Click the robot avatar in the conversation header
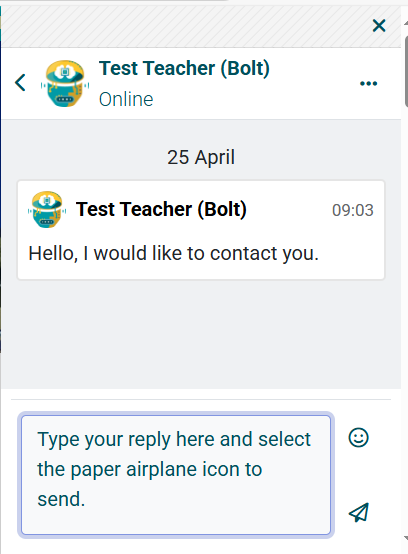408x554 pixels. click(x=65, y=83)
